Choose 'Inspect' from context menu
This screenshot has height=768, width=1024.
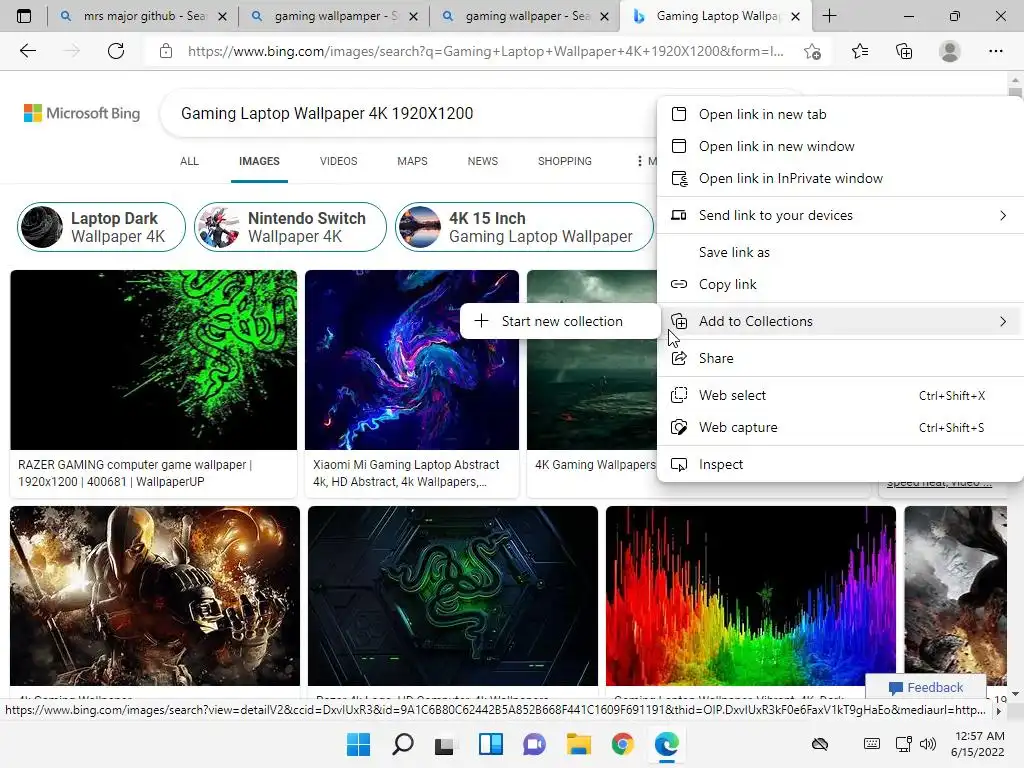[x=840, y=464]
